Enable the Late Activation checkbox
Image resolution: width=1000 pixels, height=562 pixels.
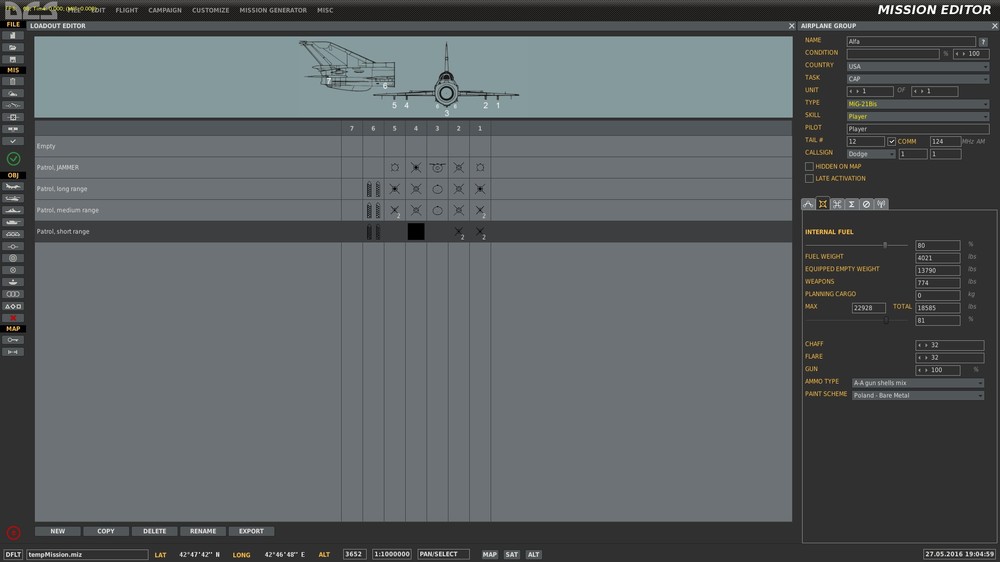(809, 179)
